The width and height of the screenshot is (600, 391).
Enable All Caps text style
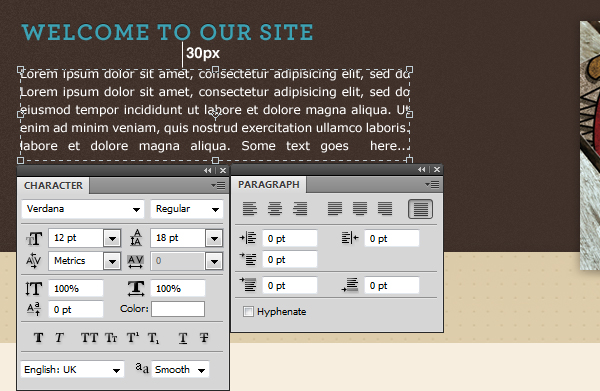[90, 338]
